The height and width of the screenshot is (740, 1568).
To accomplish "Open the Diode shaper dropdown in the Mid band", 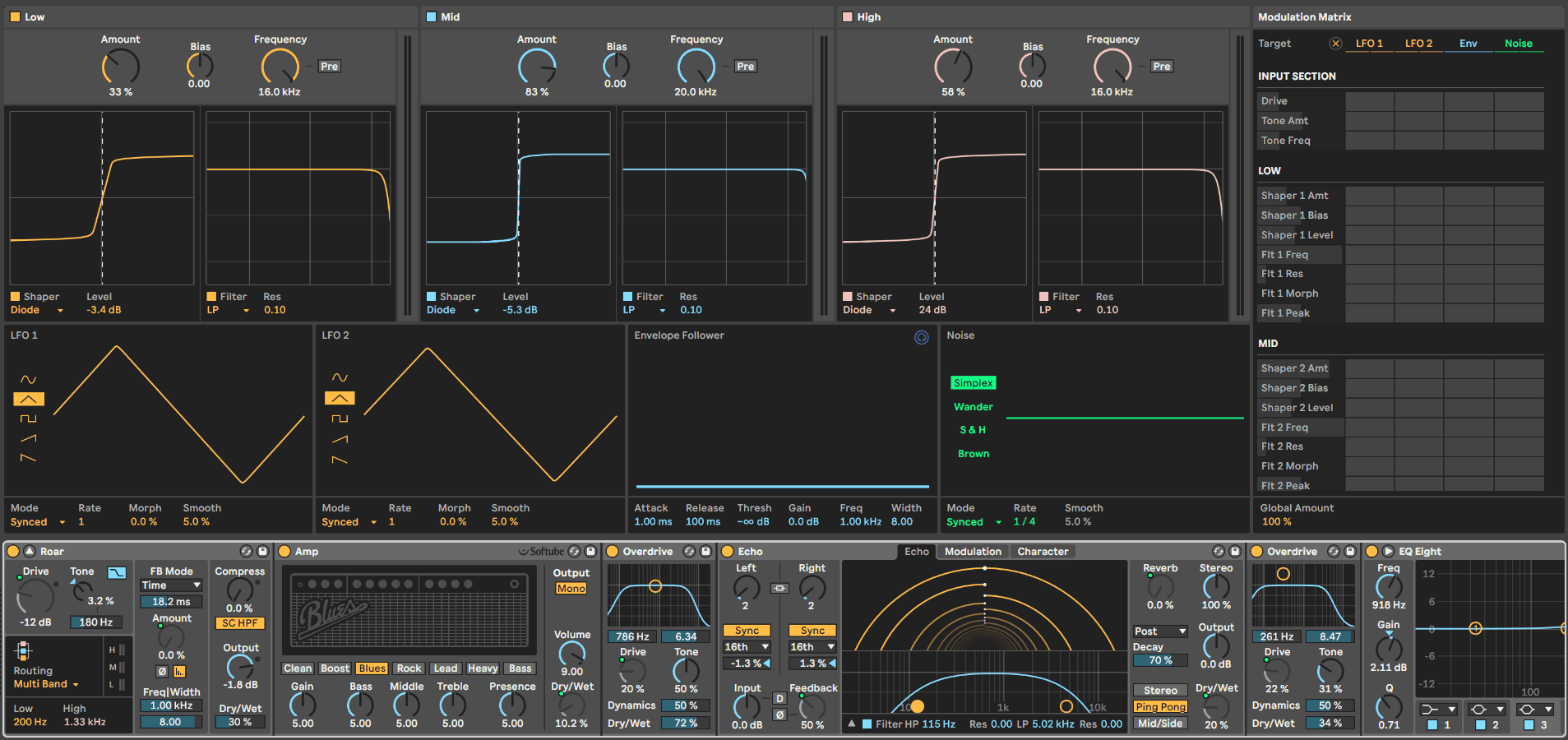I will tap(453, 310).
